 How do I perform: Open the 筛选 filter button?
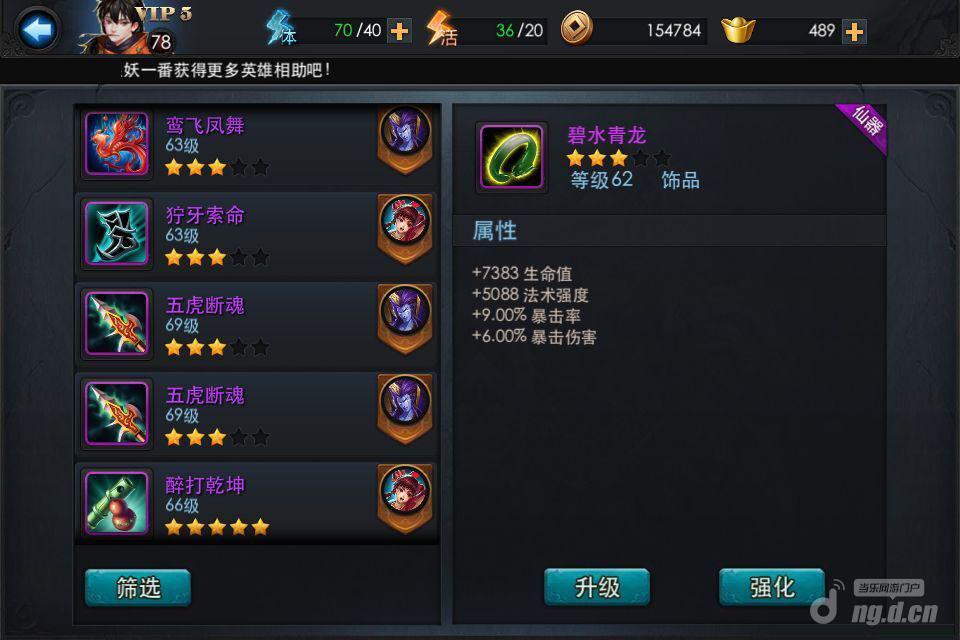tap(138, 588)
